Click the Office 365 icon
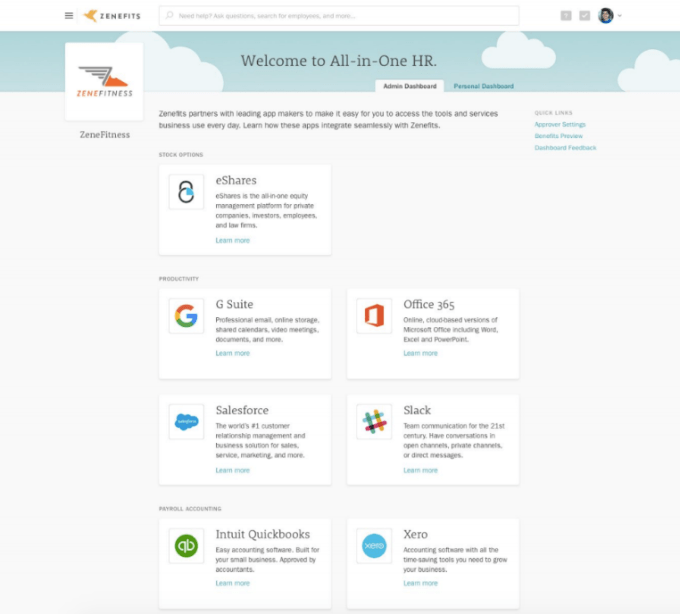 pyautogui.click(x=374, y=316)
